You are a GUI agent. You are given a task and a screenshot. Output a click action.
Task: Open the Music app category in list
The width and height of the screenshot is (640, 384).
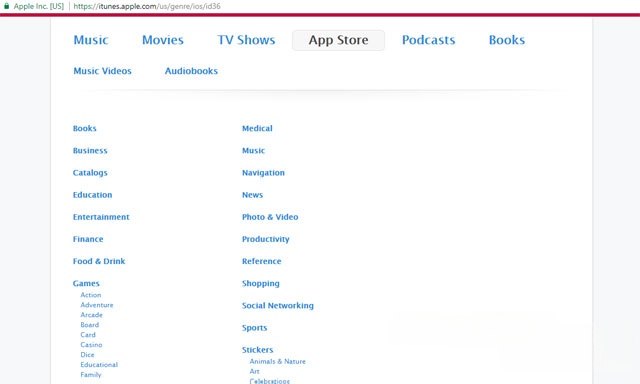253,150
